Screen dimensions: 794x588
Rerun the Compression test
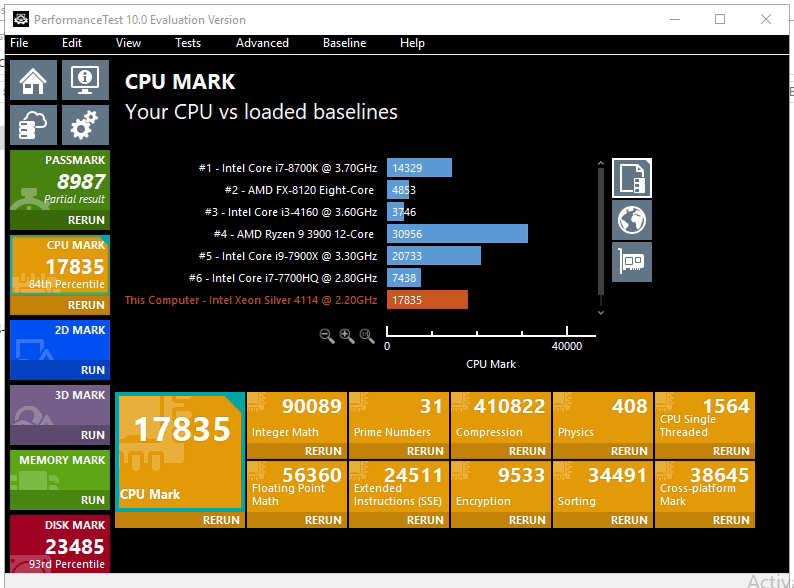coord(527,451)
